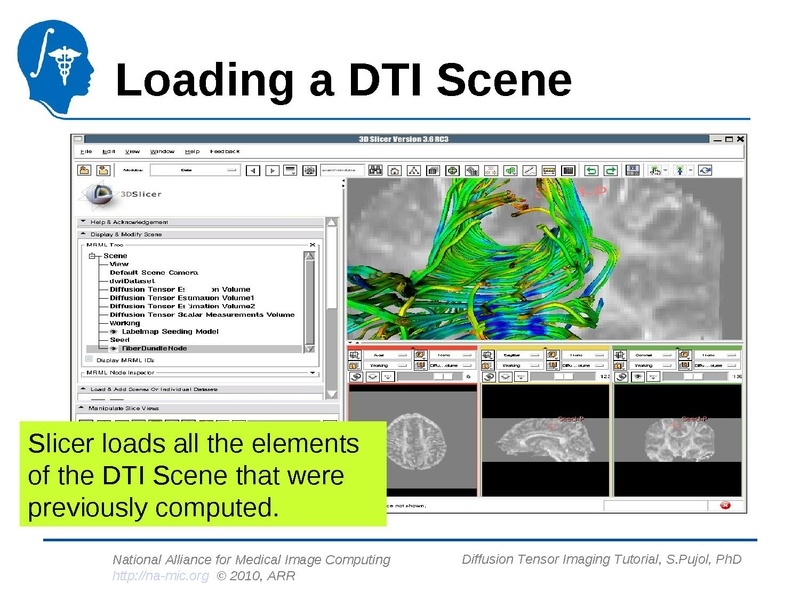Select dwiDataset tree node
Viewport: 800px width, 600px height.
[132, 281]
